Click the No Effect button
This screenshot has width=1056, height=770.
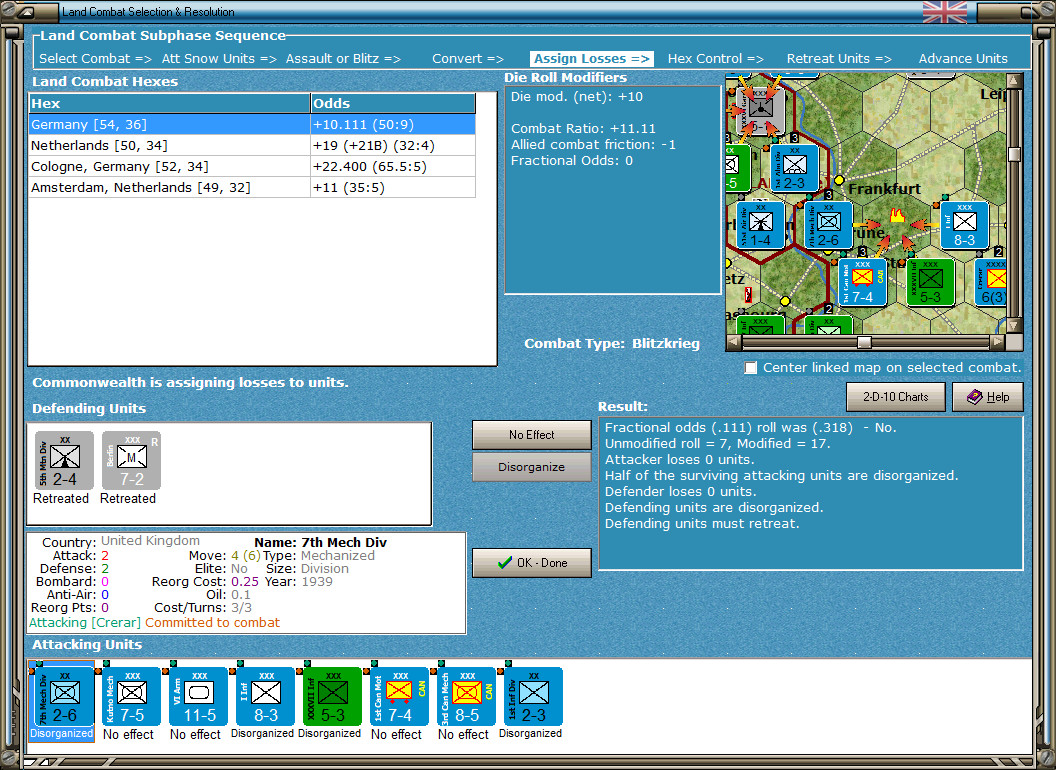[532, 435]
